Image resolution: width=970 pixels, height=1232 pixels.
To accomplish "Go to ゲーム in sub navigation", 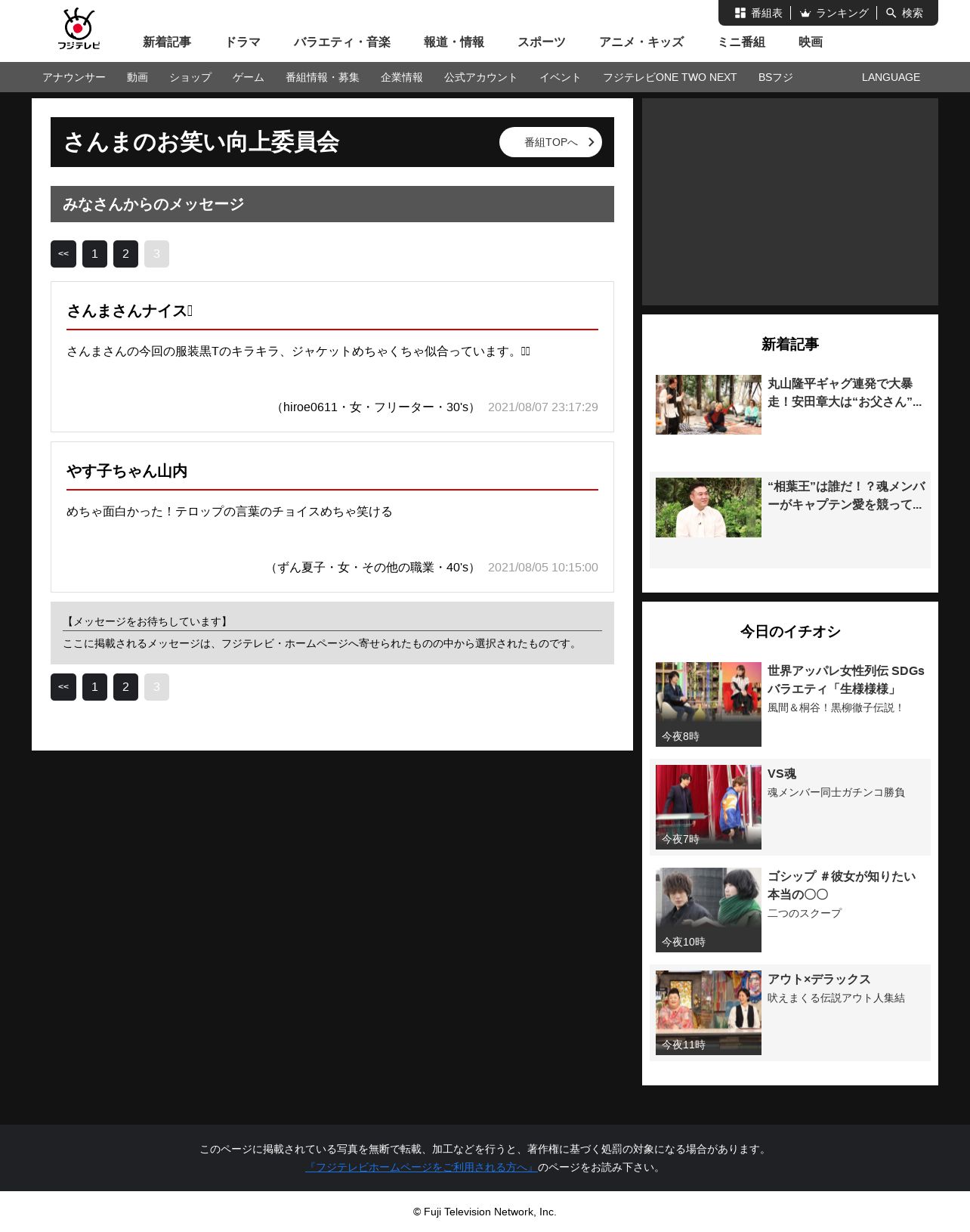I will tap(249, 77).
